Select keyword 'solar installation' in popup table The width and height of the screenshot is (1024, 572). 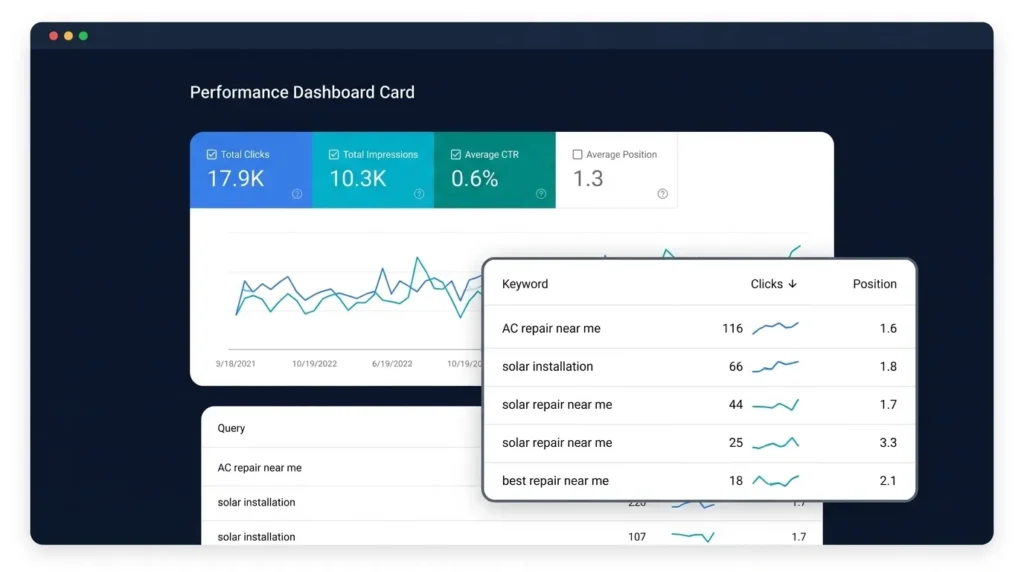tap(547, 366)
